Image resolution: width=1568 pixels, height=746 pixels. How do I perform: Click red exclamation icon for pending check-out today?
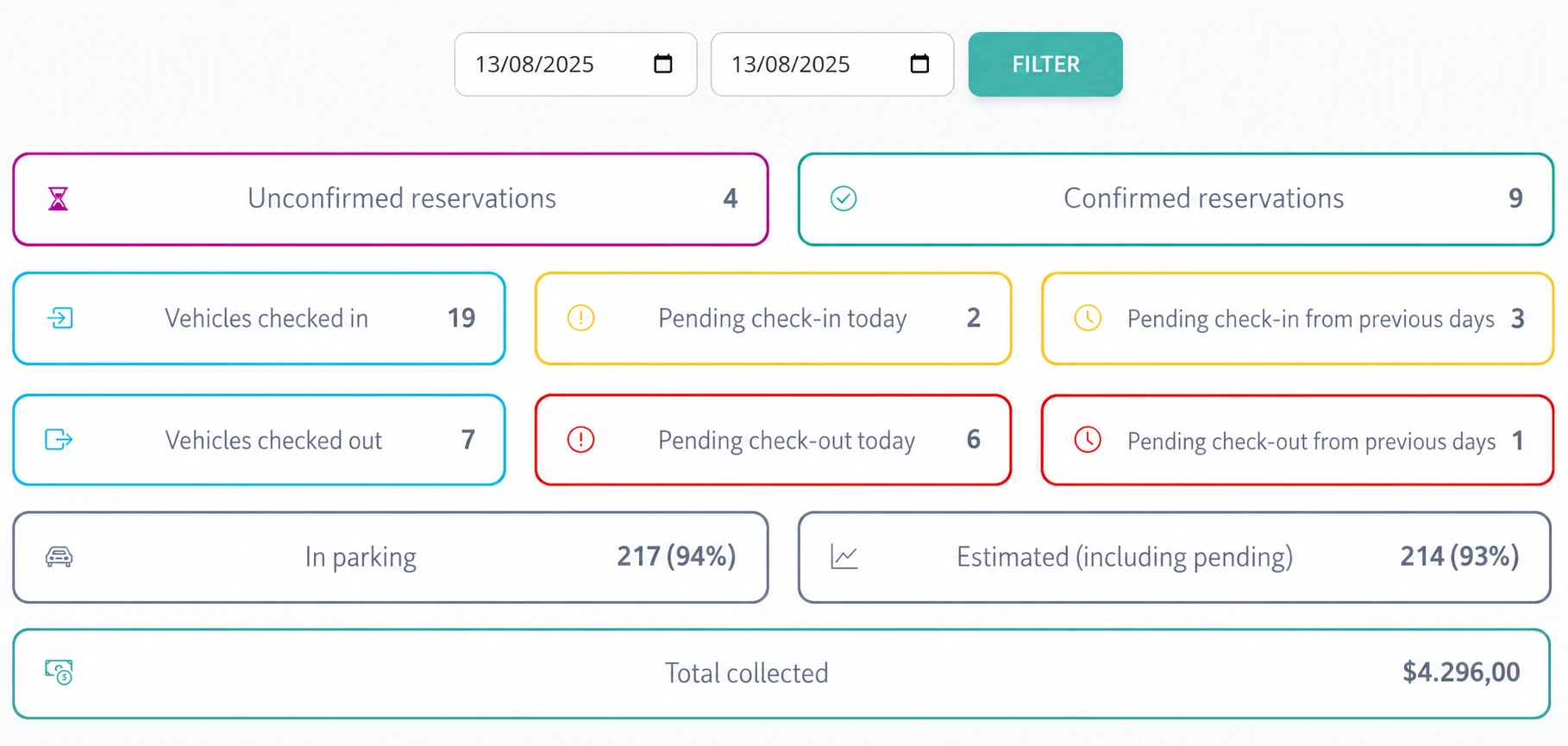point(581,440)
